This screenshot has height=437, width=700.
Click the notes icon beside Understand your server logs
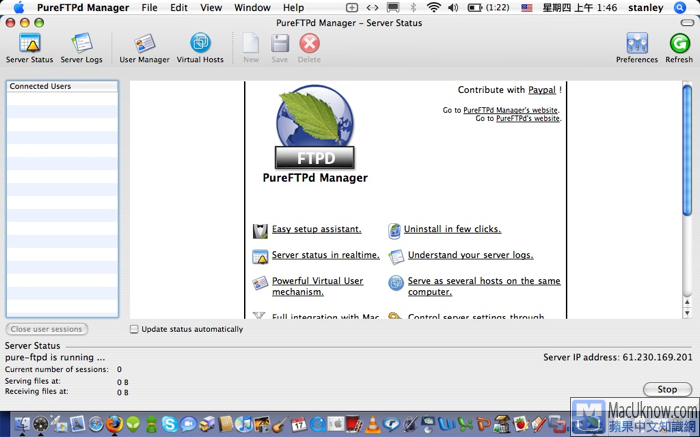(396, 257)
